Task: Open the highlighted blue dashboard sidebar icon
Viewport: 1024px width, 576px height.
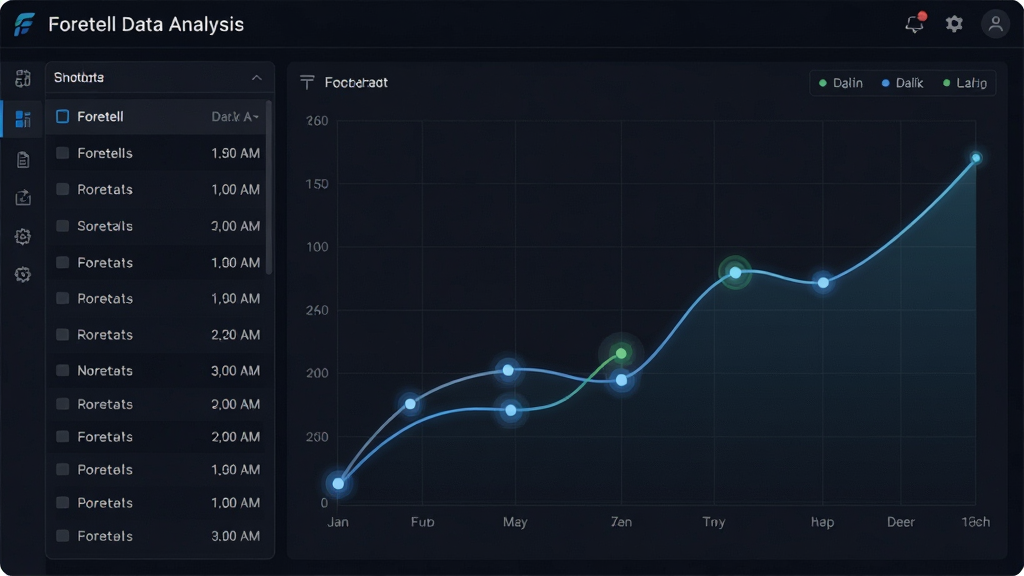Action: click(x=23, y=119)
